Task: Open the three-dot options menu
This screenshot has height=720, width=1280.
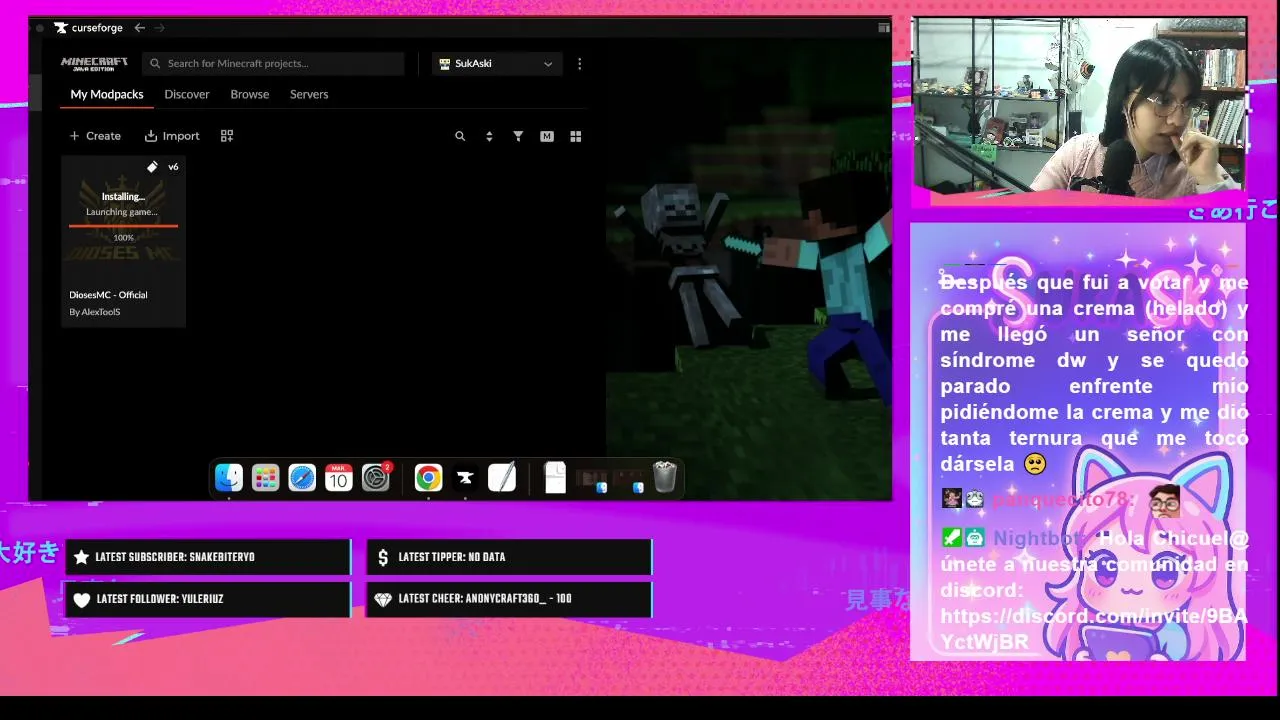Action: click(579, 63)
